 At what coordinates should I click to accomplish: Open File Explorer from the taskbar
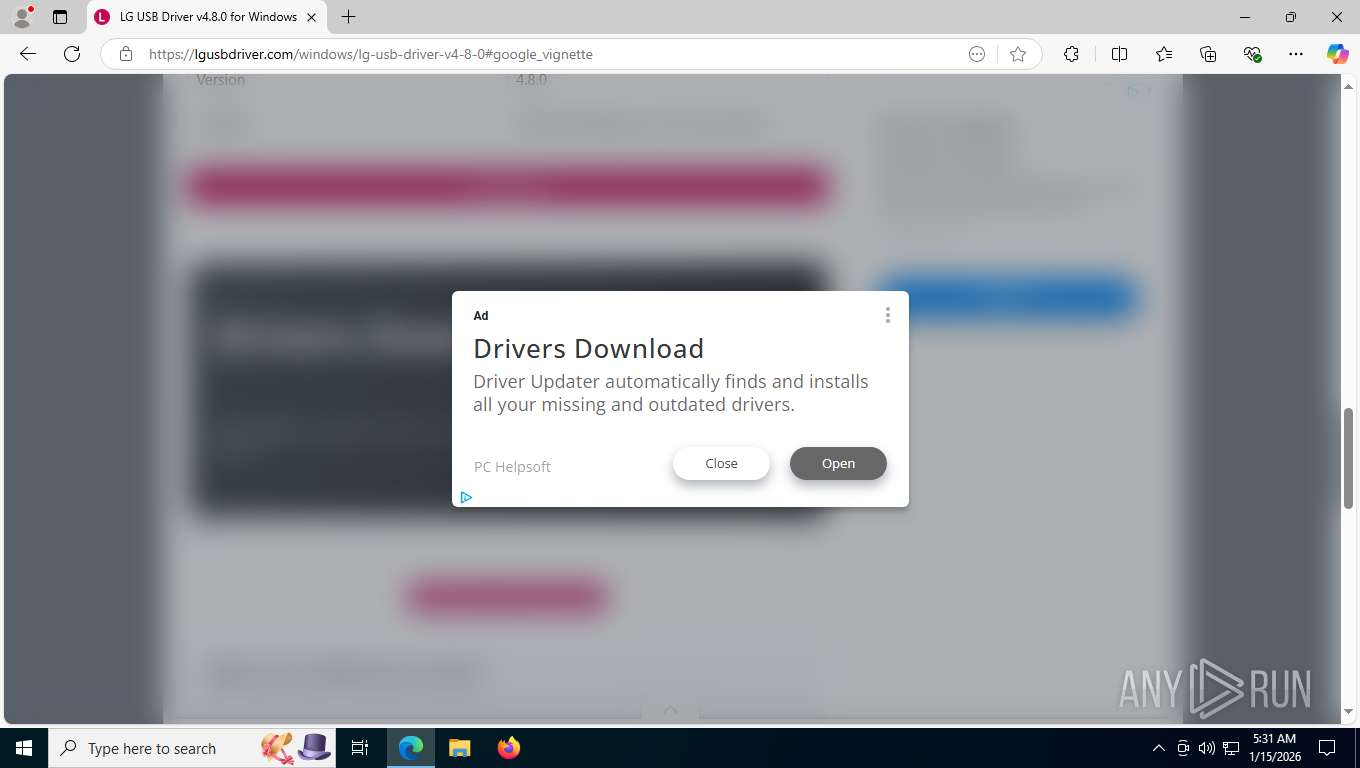pos(459,748)
